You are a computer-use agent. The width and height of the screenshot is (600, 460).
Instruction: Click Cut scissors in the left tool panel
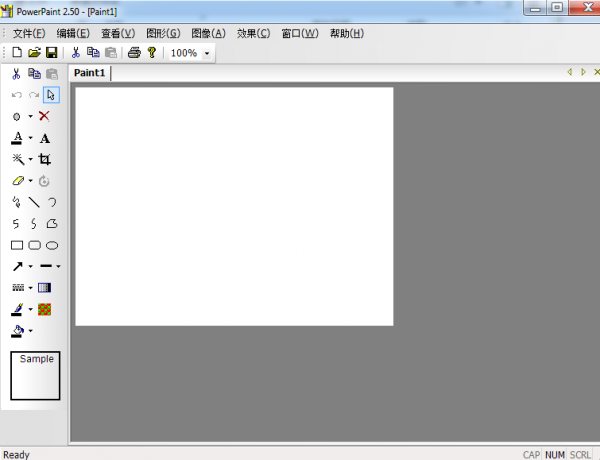(x=16, y=73)
